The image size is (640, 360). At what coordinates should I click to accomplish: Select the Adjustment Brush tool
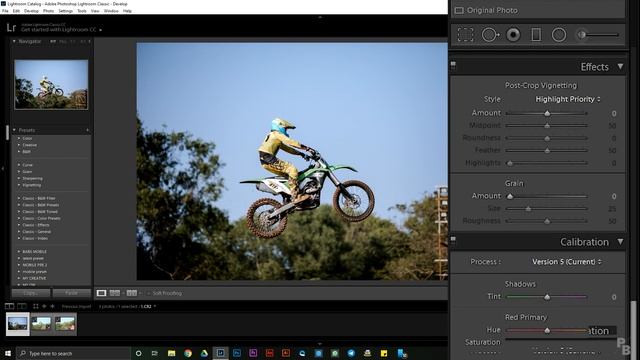click(x=599, y=35)
